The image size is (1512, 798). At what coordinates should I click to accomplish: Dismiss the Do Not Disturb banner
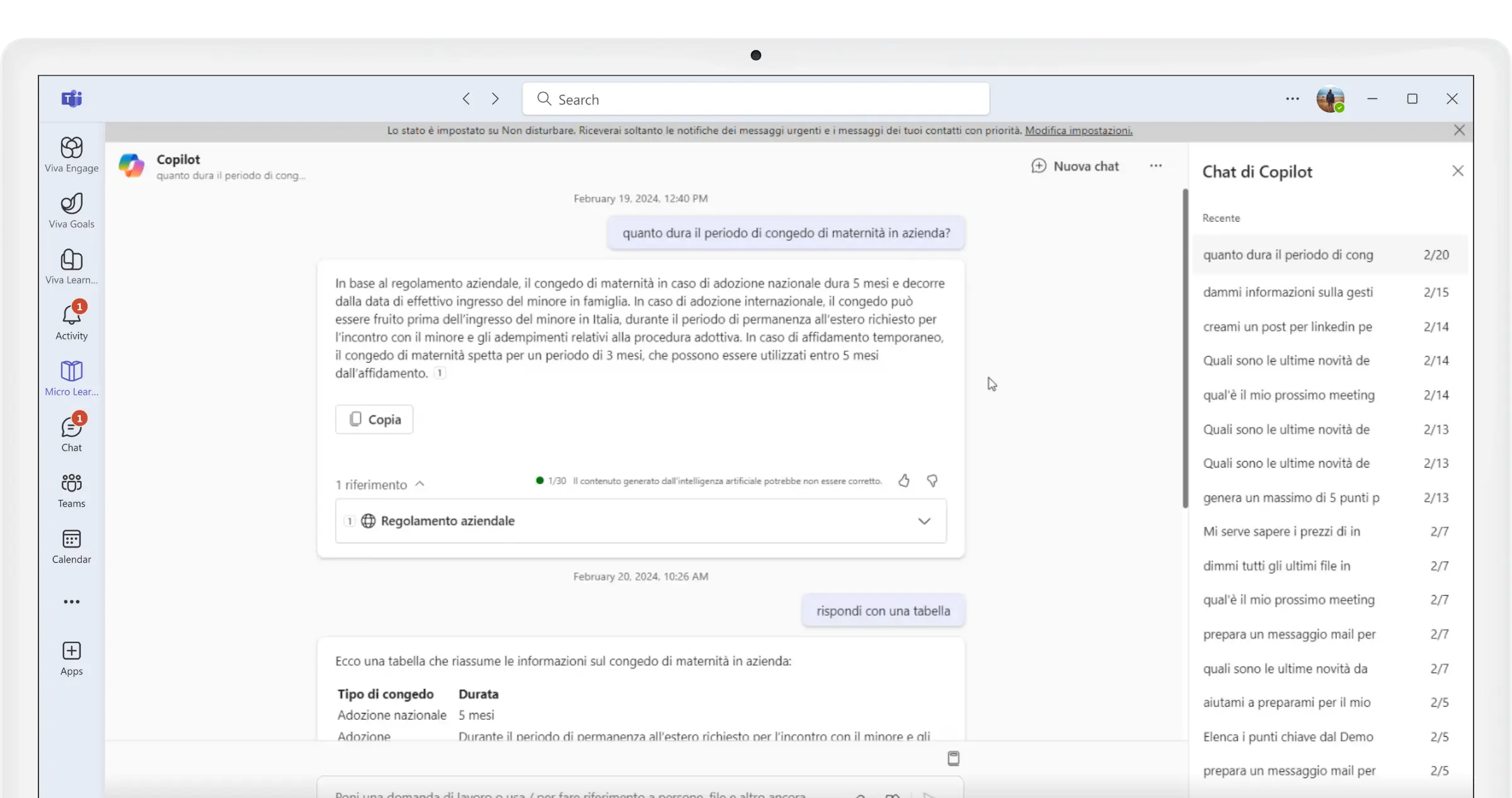pyautogui.click(x=1459, y=130)
